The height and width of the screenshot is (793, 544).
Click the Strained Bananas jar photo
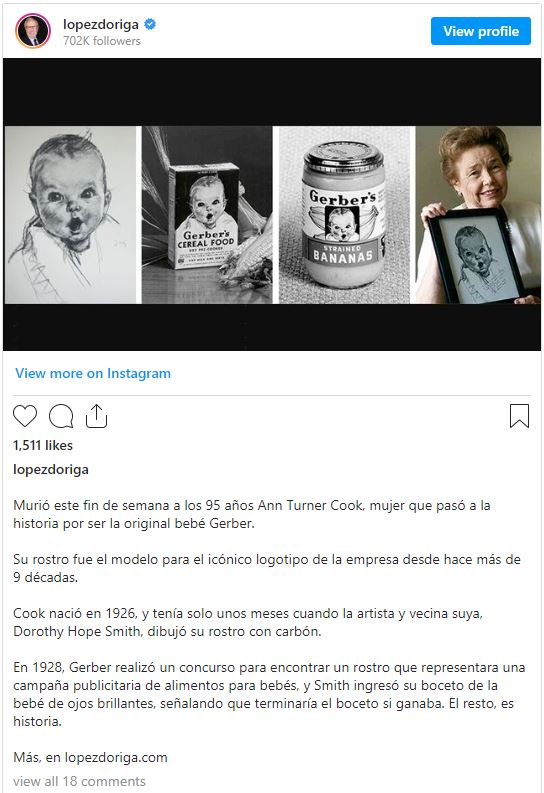[x=344, y=215]
